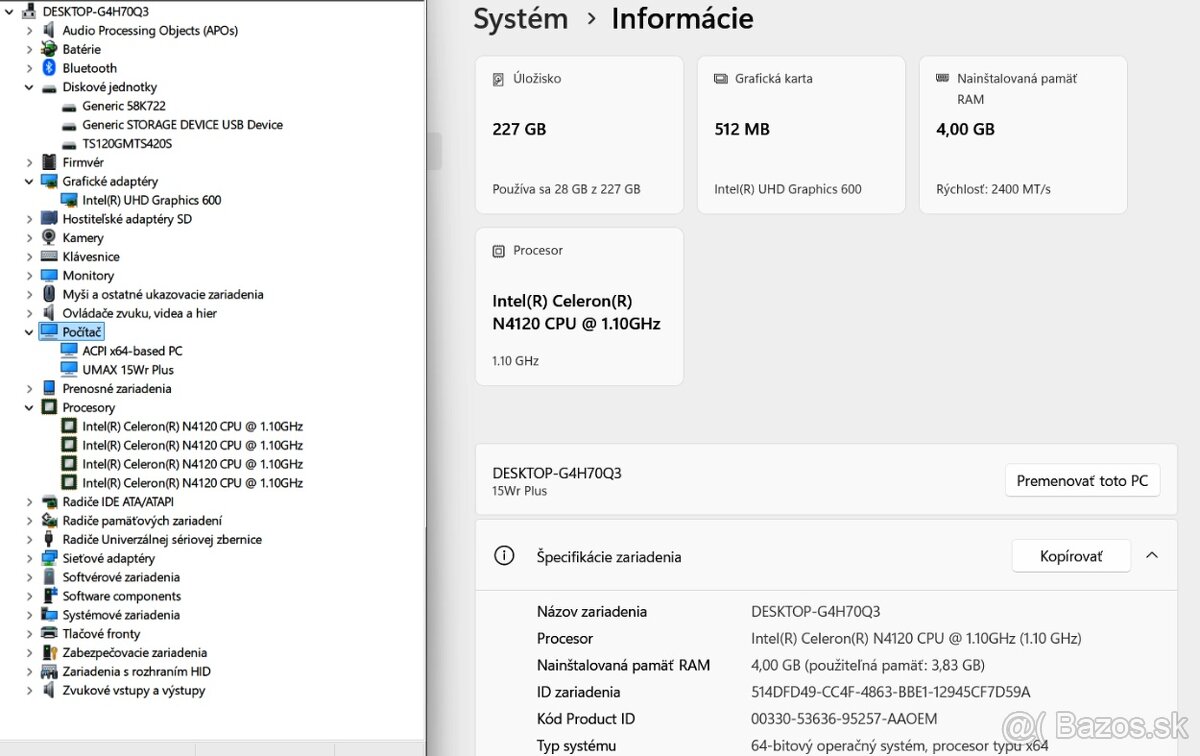The image size is (1200, 756).
Task: Open the Nainštalovaná pamäť RAM card
Action: tap(1022, 135)
